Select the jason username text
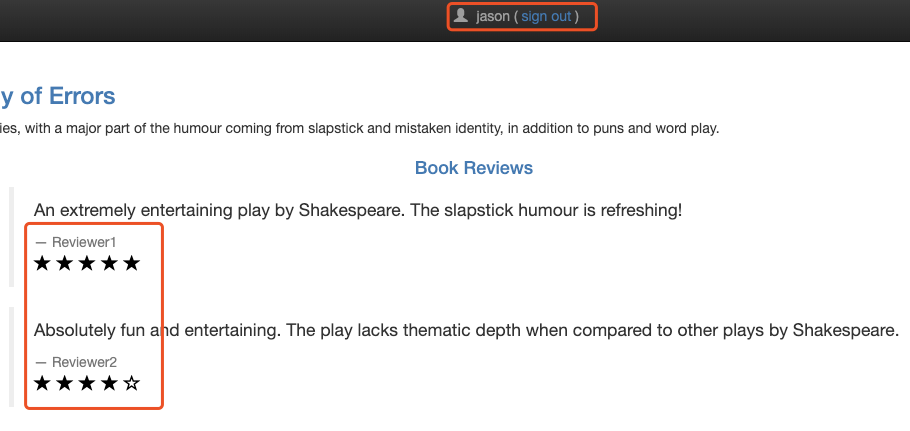The width and height of the screenshot is (910, 431). 493,16
